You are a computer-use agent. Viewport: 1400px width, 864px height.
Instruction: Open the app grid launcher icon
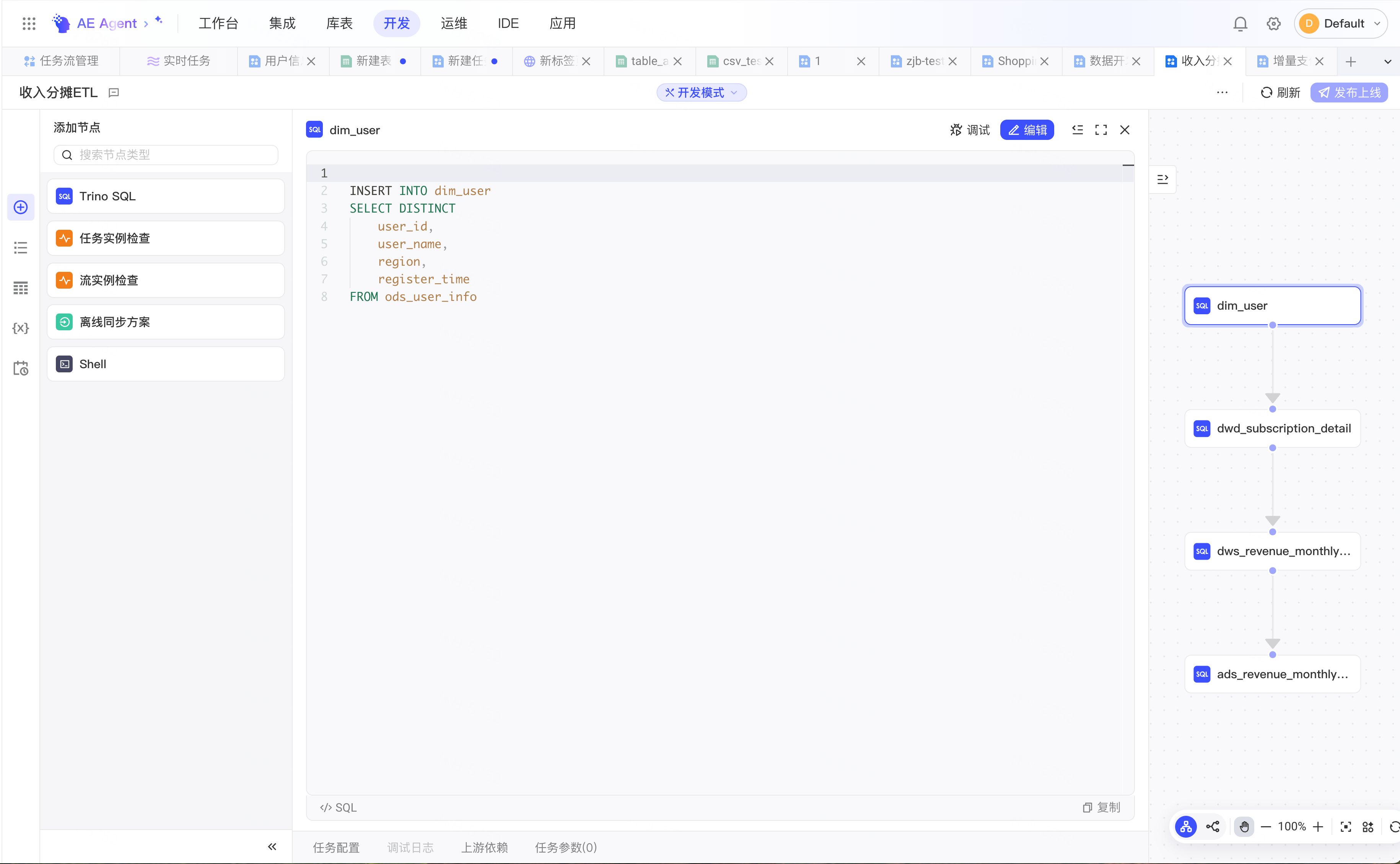click(29, 23)
